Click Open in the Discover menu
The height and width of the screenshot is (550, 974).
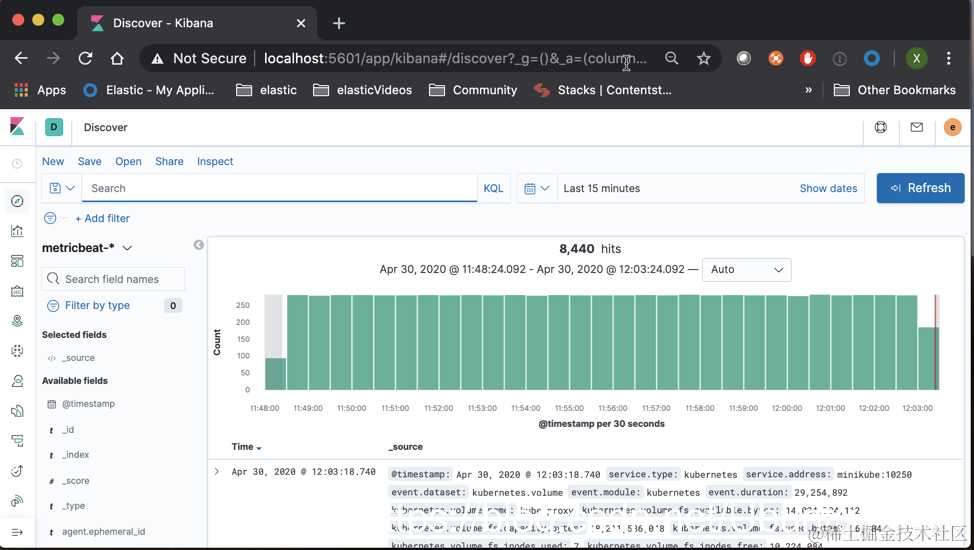128,162
